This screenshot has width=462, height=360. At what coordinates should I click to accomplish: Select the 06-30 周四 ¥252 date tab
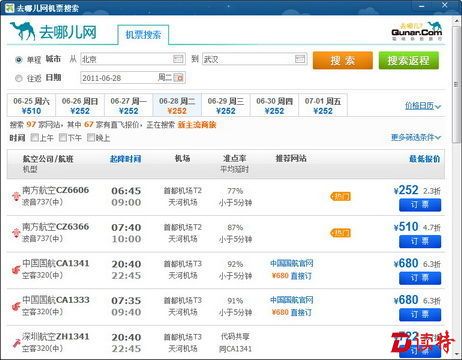click(x=274, y=105)
